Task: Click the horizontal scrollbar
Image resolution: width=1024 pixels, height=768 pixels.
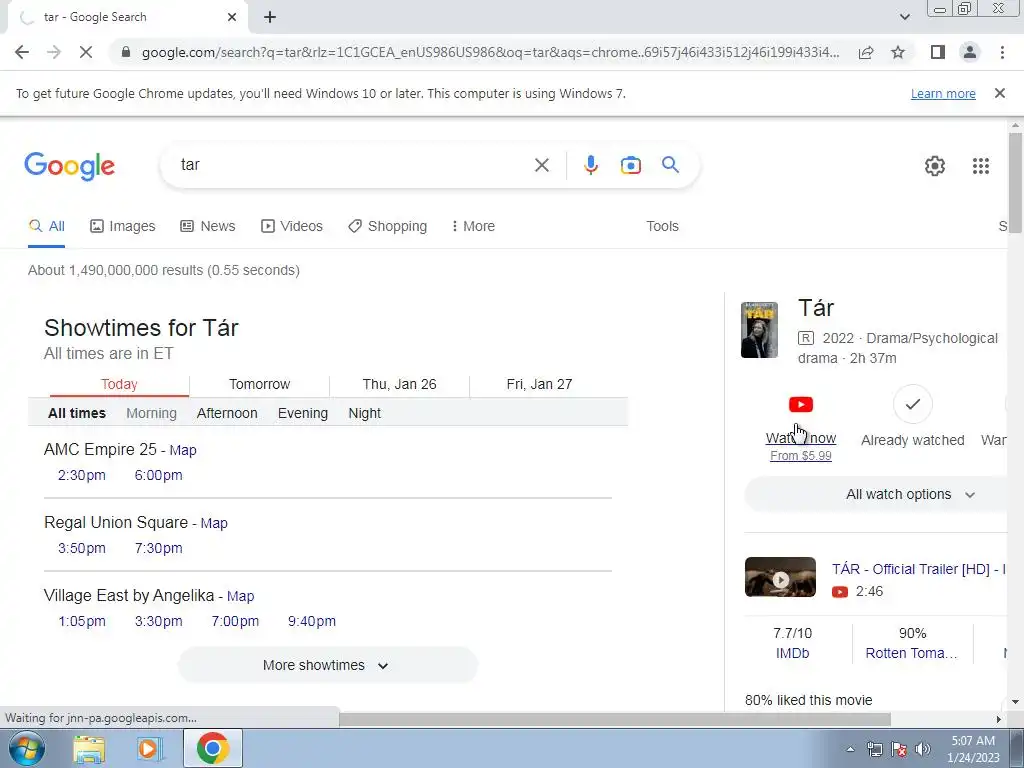Action: coord(614,719)
